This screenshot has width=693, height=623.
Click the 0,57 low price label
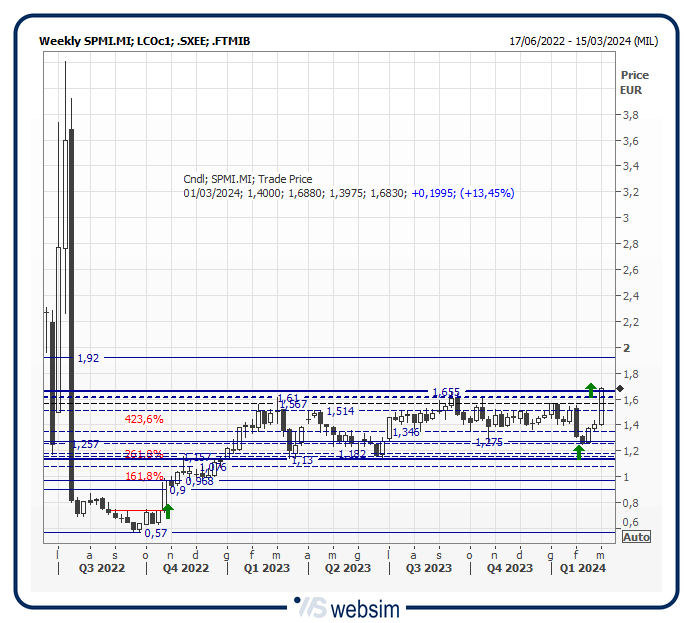coord(155,533)
